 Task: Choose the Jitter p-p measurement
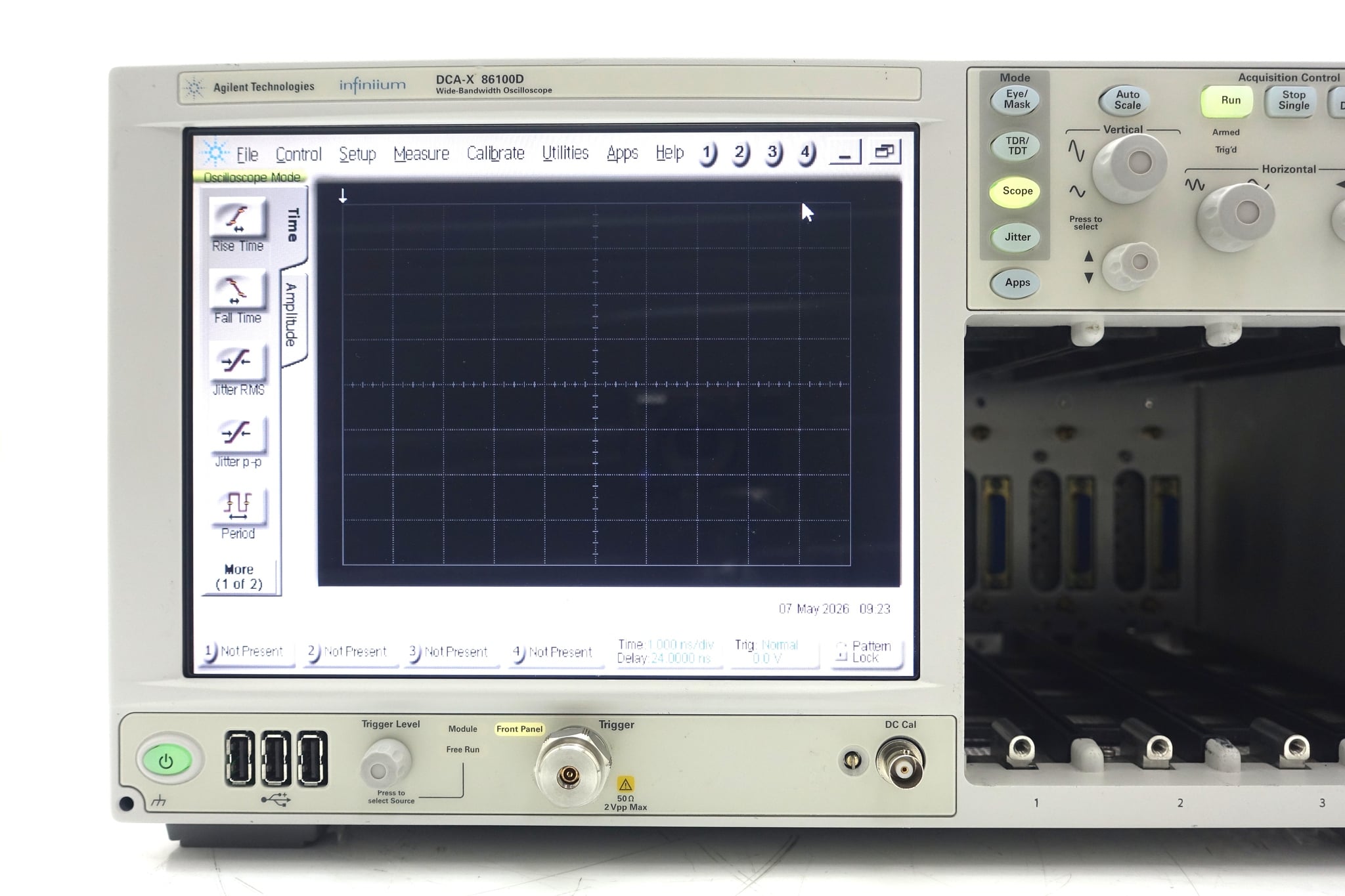238,435
